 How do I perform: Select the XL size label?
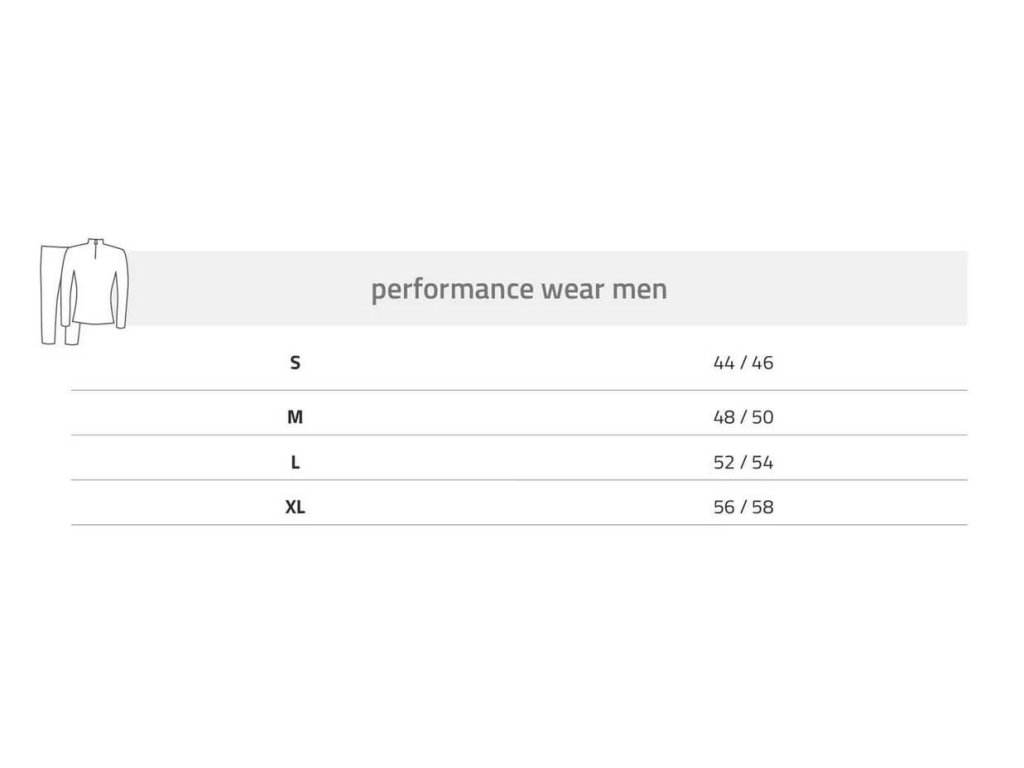[295, 507]
